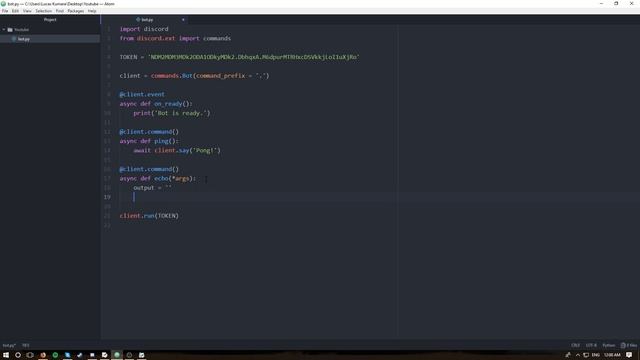Image resolution: width=640 pixels, height=360 pixels.
Task: Click active Atom icon on taskbar
Action: (x=117, y=355)
